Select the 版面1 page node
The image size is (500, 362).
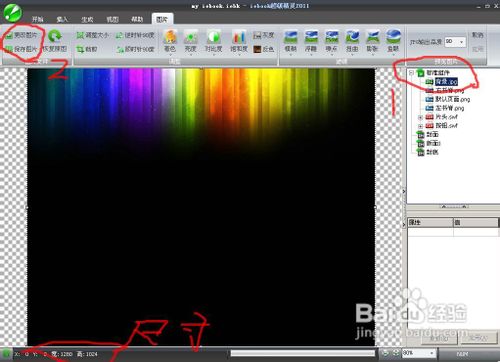[x=433, y=143]
